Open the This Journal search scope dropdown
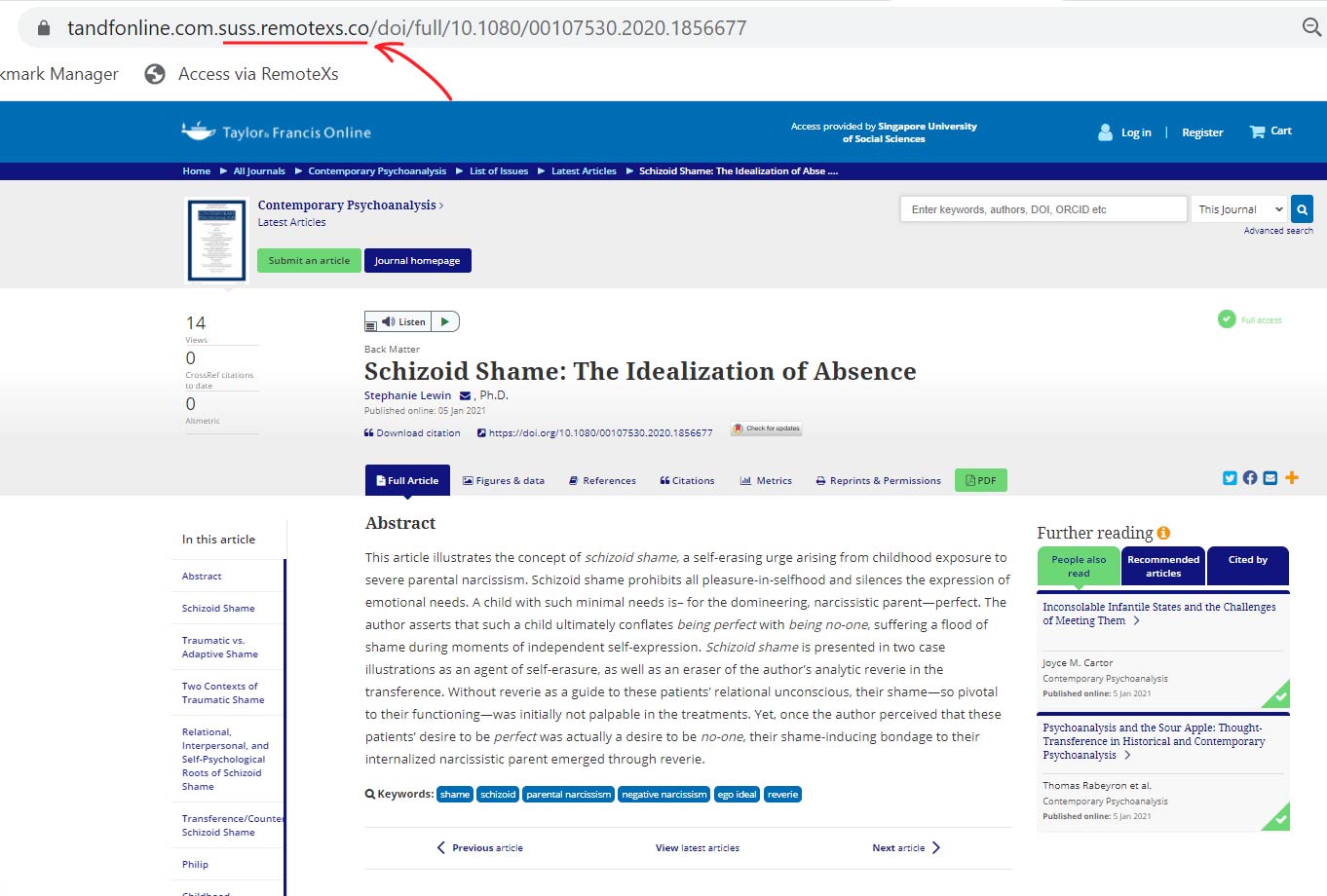 (x=1237, y=208)
